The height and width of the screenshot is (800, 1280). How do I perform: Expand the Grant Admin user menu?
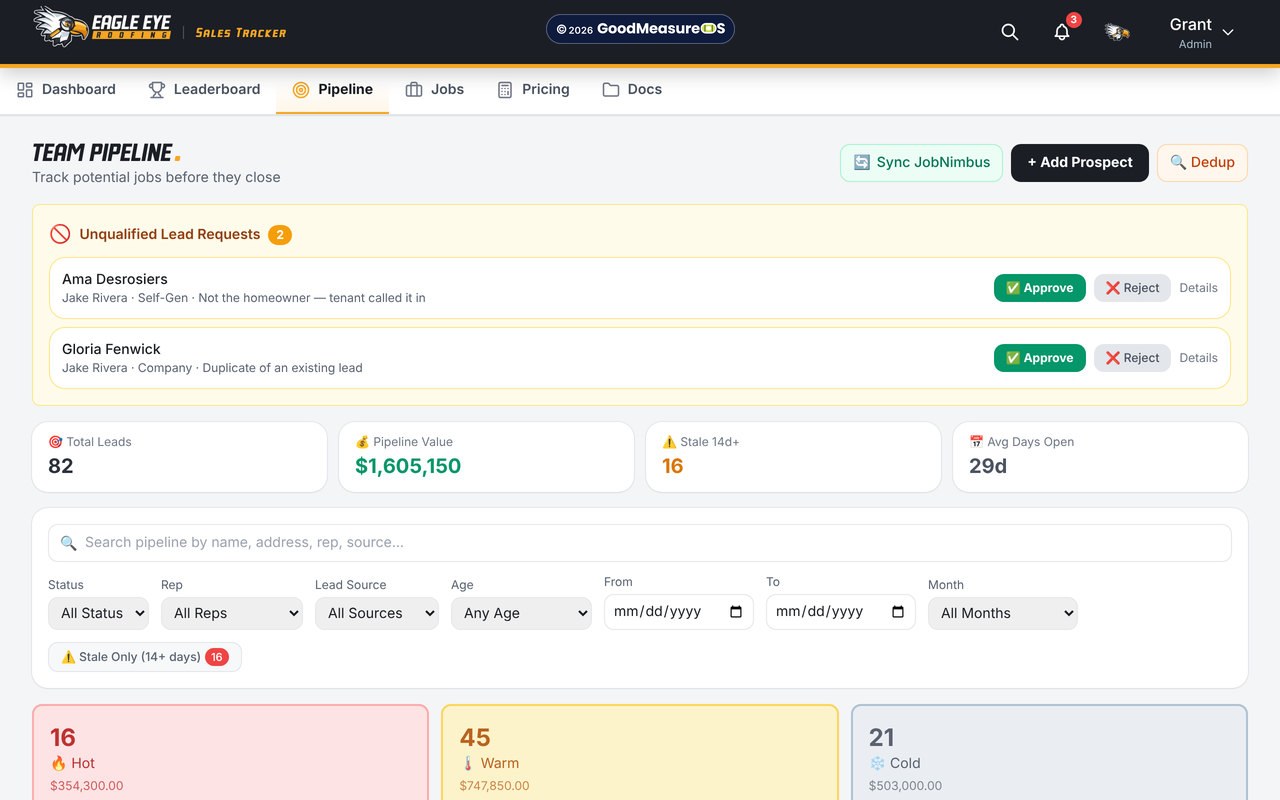pos(1201,32)
